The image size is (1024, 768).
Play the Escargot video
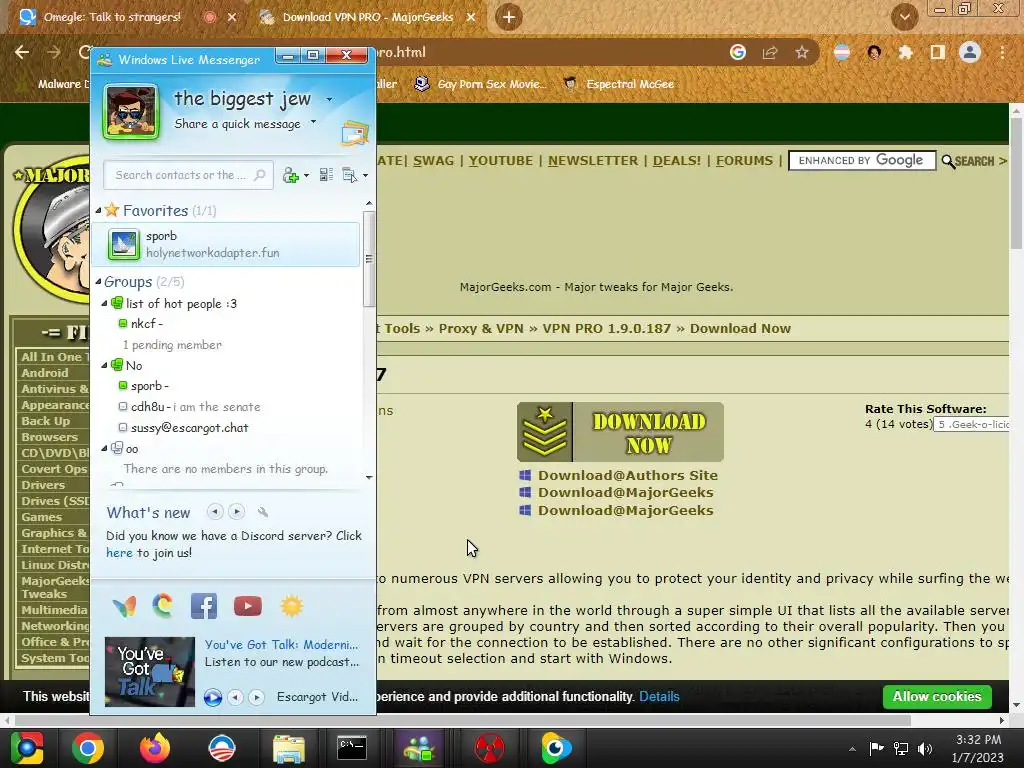212,697
